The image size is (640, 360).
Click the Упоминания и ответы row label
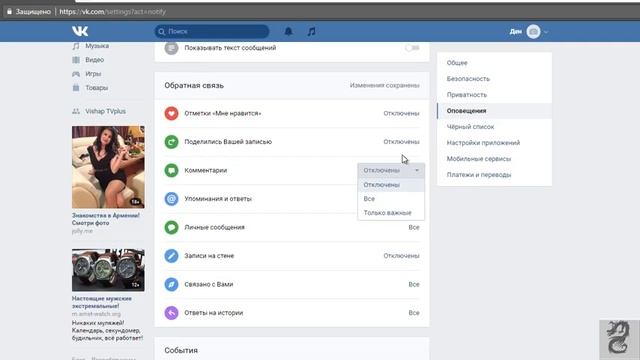pyautogui.click(x=218, y=199)
